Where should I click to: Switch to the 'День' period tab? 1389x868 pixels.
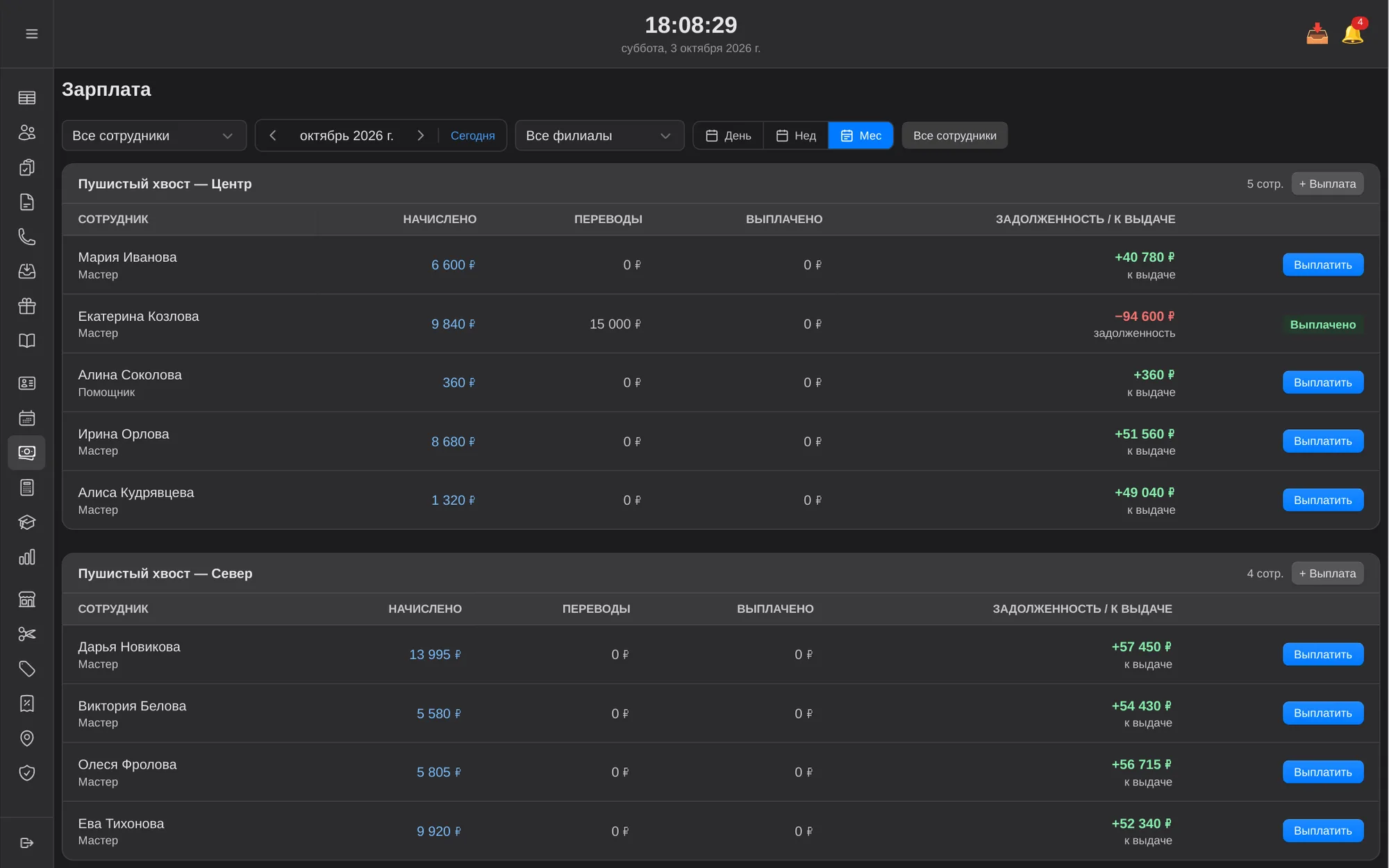pos(729,135)
